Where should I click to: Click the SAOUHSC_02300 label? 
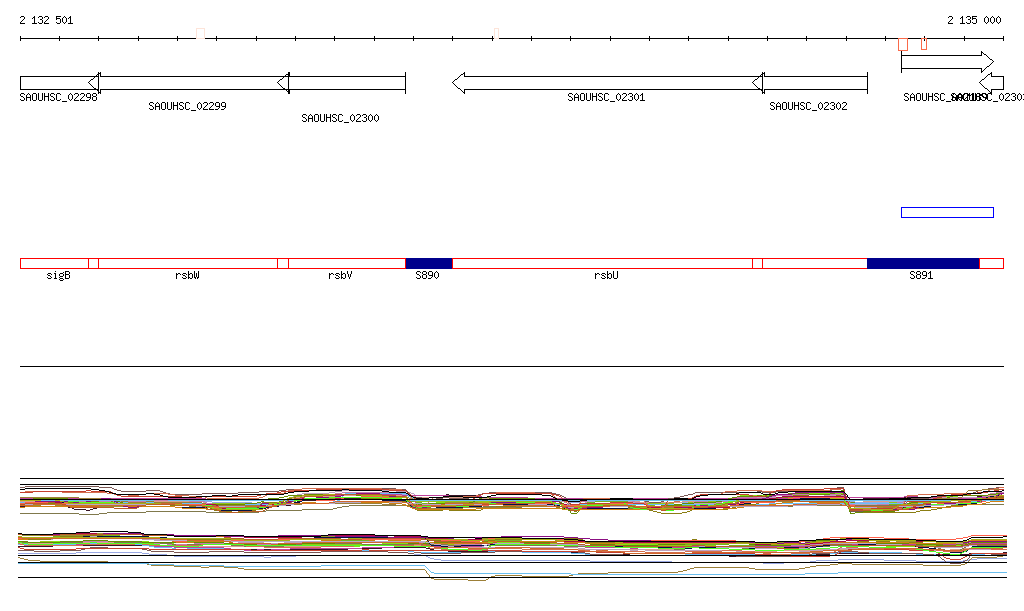coord(340,118)
